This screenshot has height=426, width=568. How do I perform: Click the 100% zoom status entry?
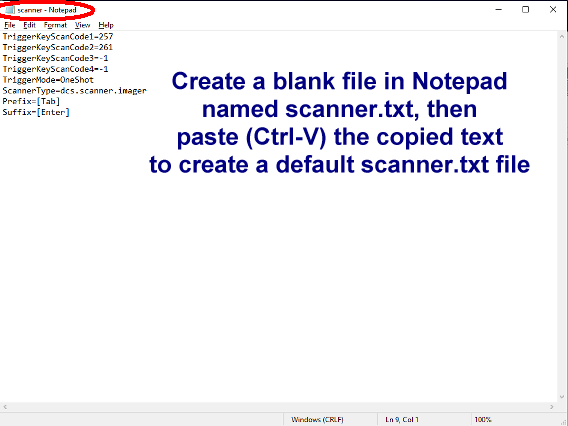(483, 419)
